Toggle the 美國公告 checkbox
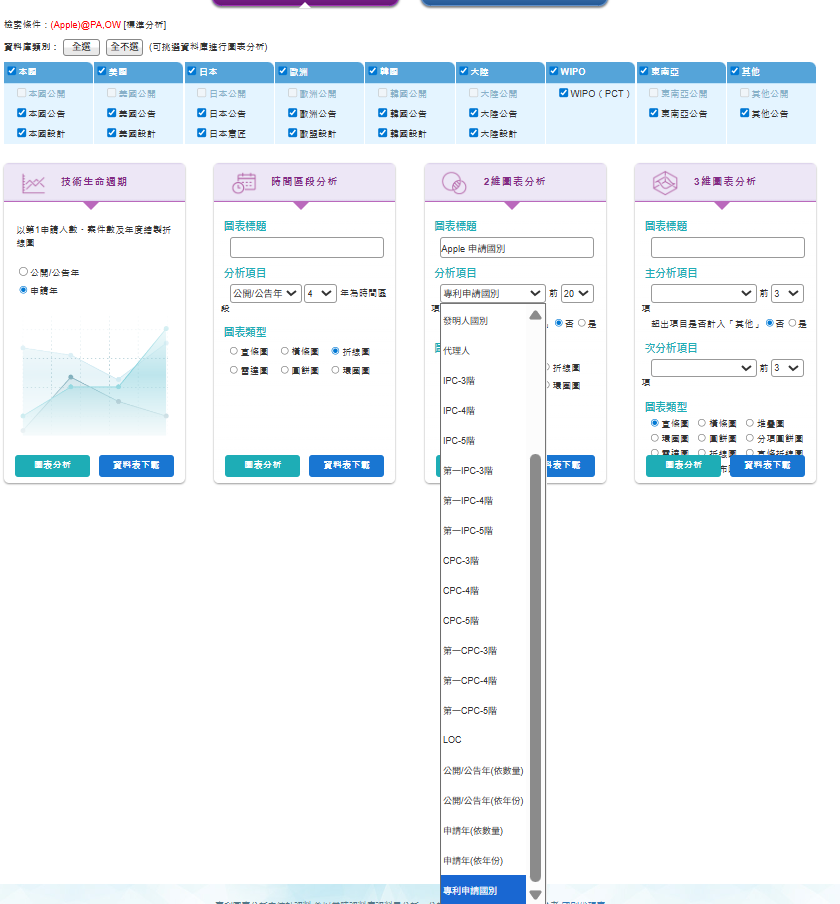The height and width of the screenshot is (904, 840). (112, 113)
